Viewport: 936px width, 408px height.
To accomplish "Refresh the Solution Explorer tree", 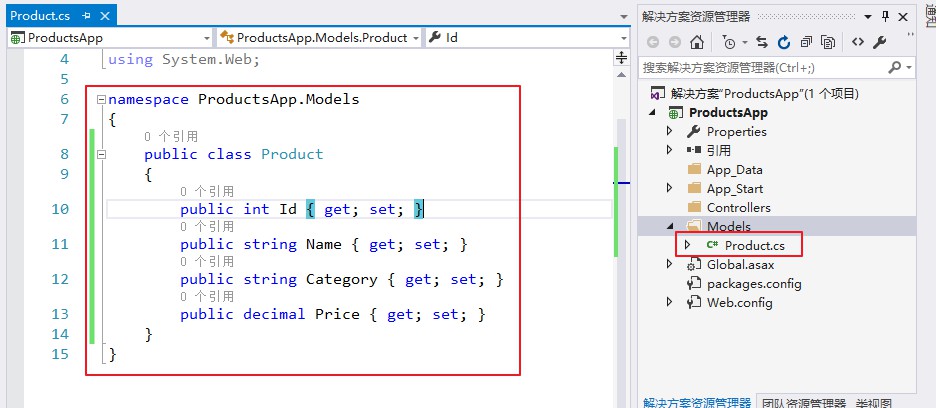I will click(x=784, y=42).
